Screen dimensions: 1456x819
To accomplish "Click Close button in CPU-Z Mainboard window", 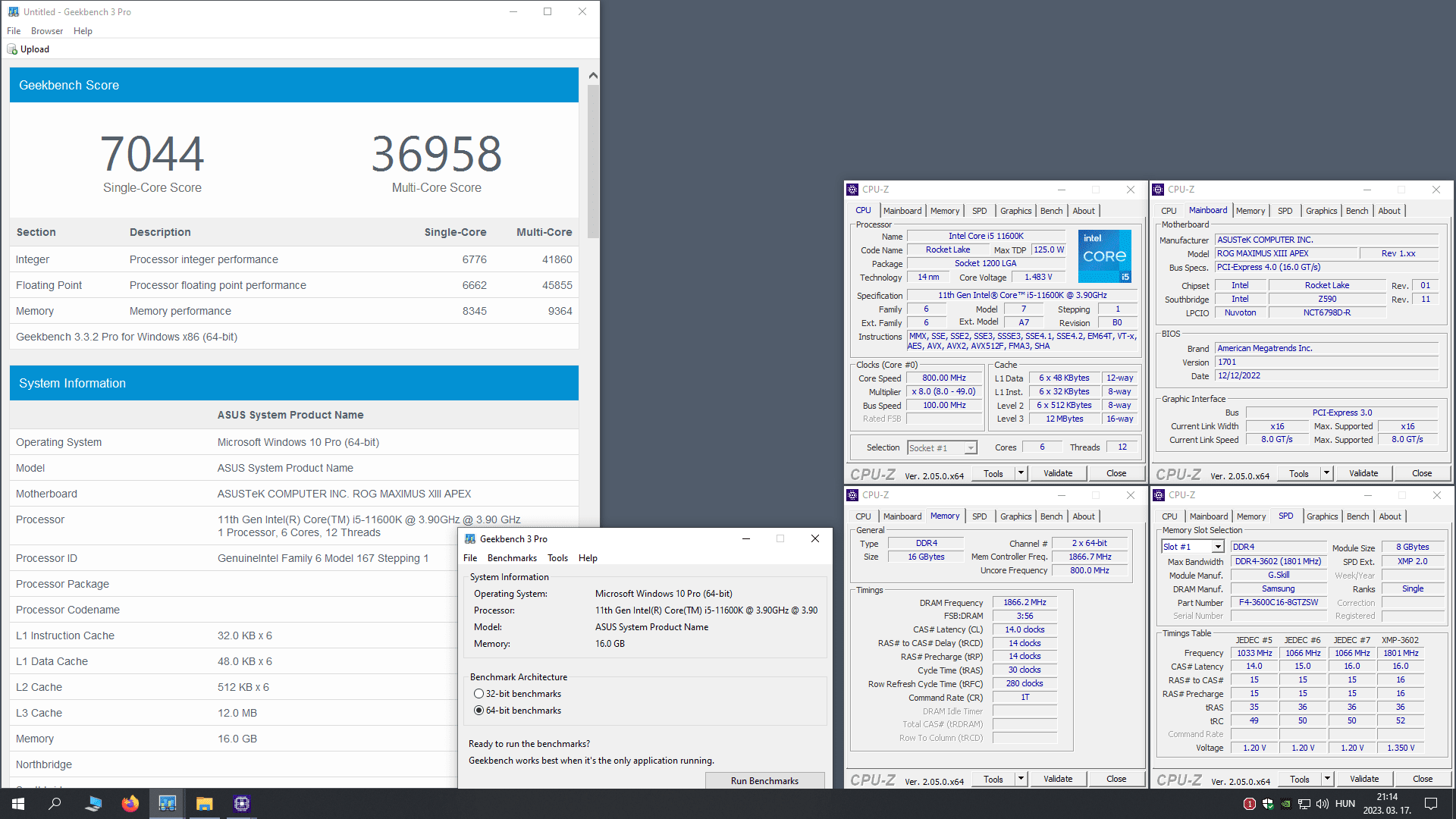I will [x=1422, y=473].
